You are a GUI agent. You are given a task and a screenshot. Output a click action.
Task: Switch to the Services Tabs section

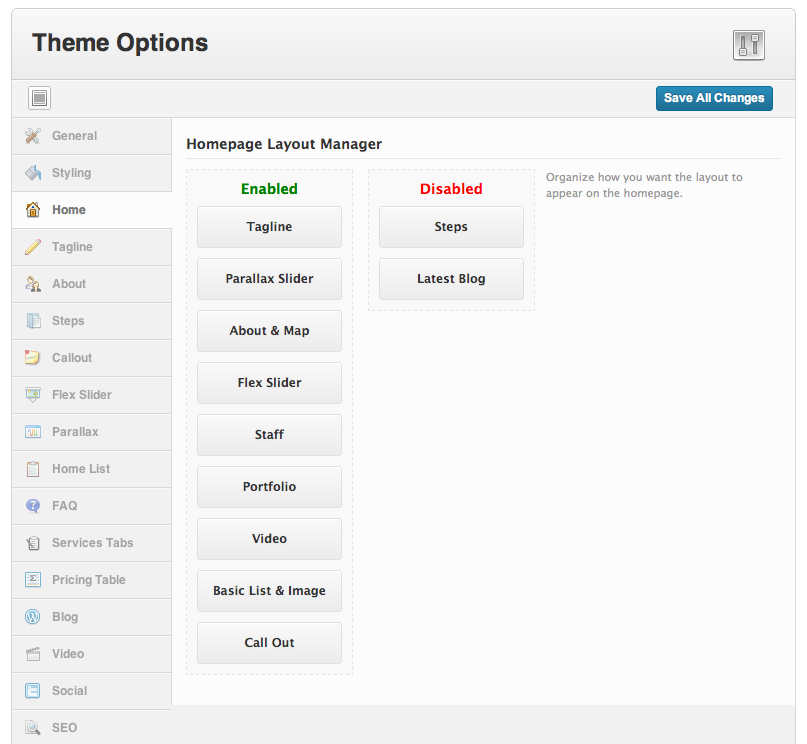(92, 543)
